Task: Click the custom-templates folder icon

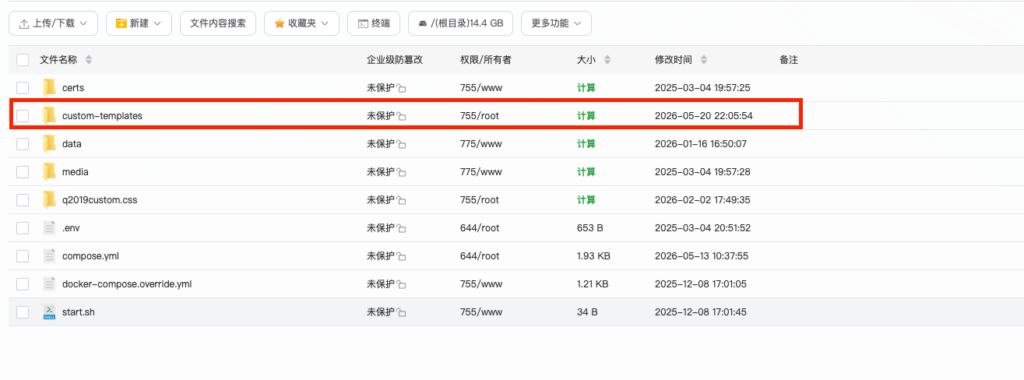Action: tap(49, 115)
